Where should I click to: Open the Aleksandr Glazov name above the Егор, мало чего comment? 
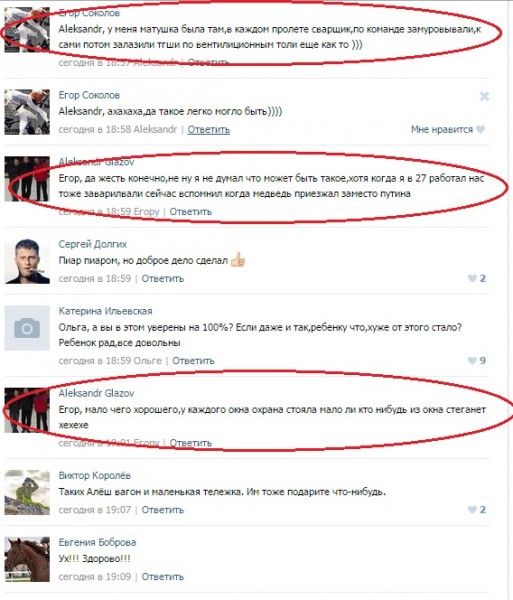[x=96, y=393]
